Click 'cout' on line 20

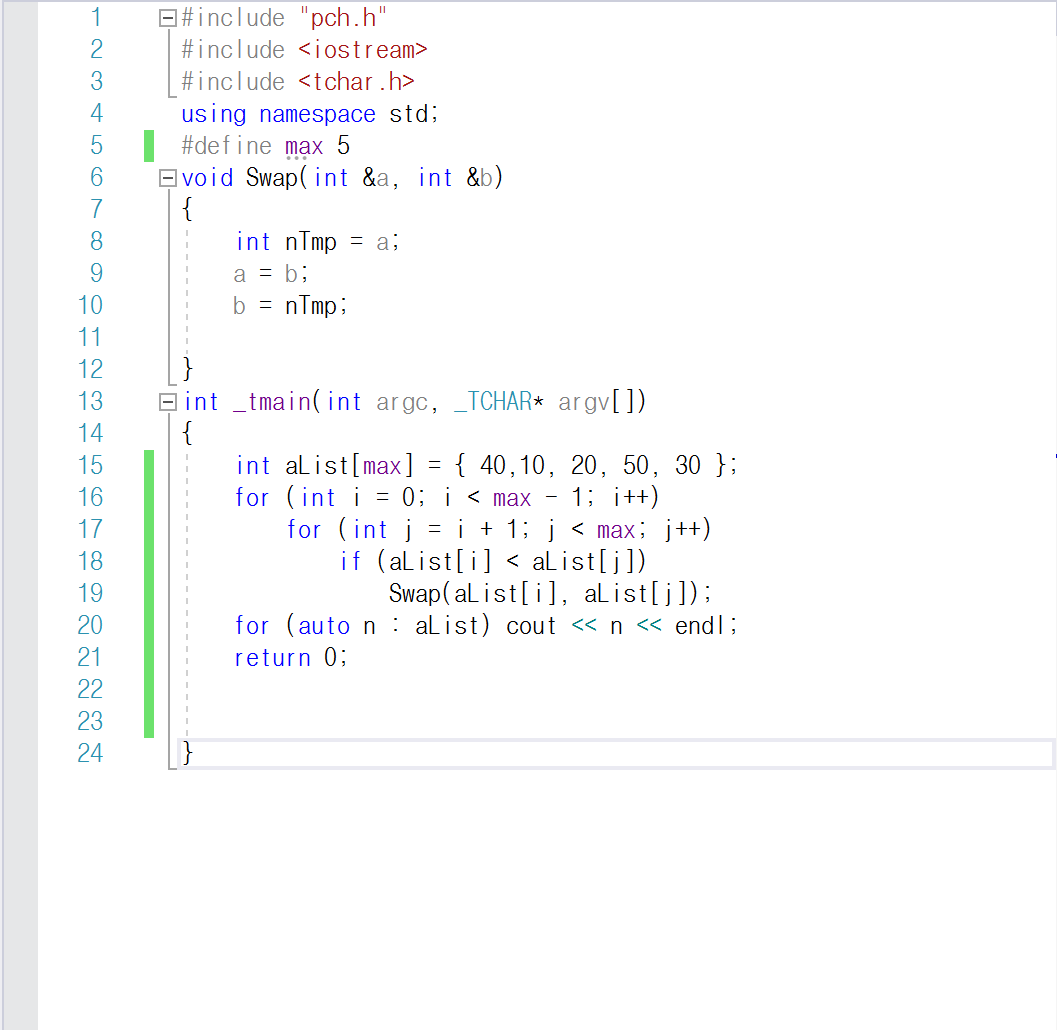(531, 626)
